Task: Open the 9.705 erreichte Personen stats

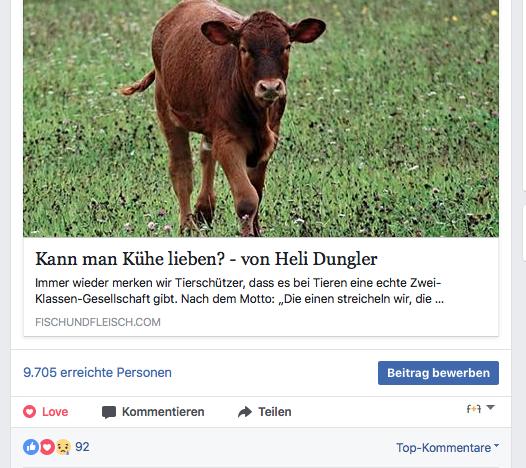Action: pyautogui.click(x=97, y=373)
